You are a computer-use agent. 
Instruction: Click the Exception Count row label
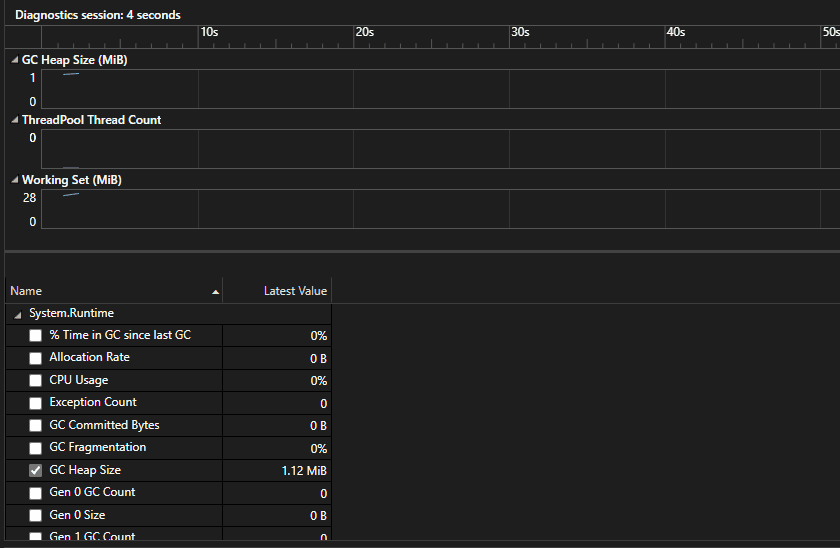pos(93,402)
